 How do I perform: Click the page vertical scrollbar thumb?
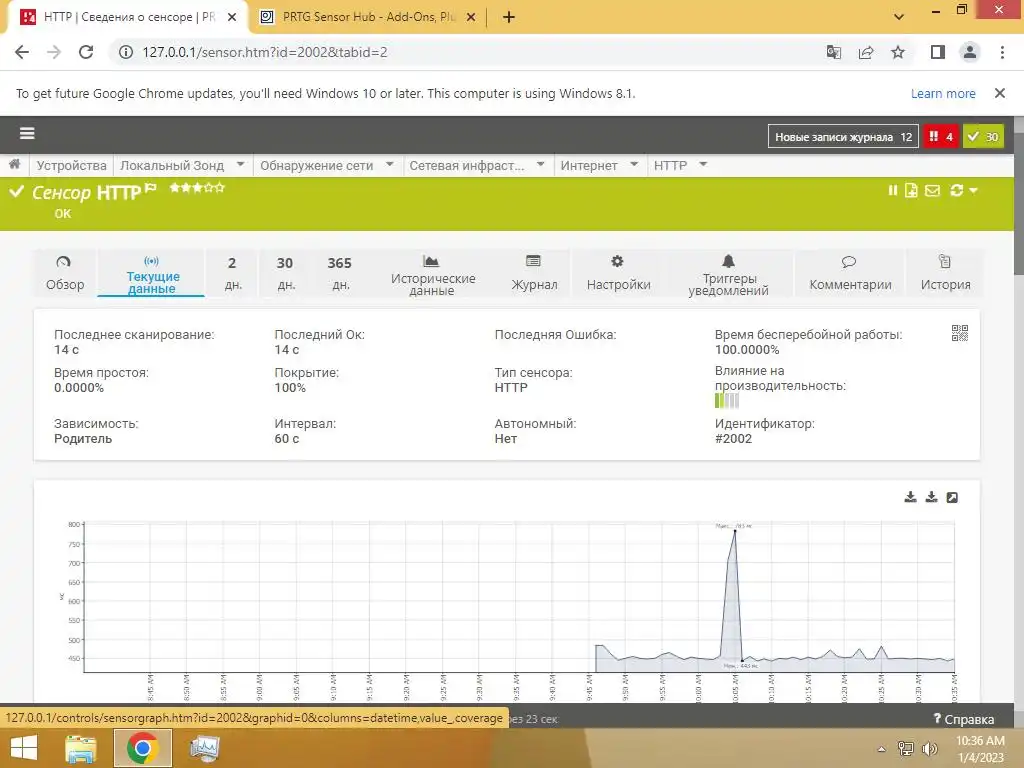1019,204
